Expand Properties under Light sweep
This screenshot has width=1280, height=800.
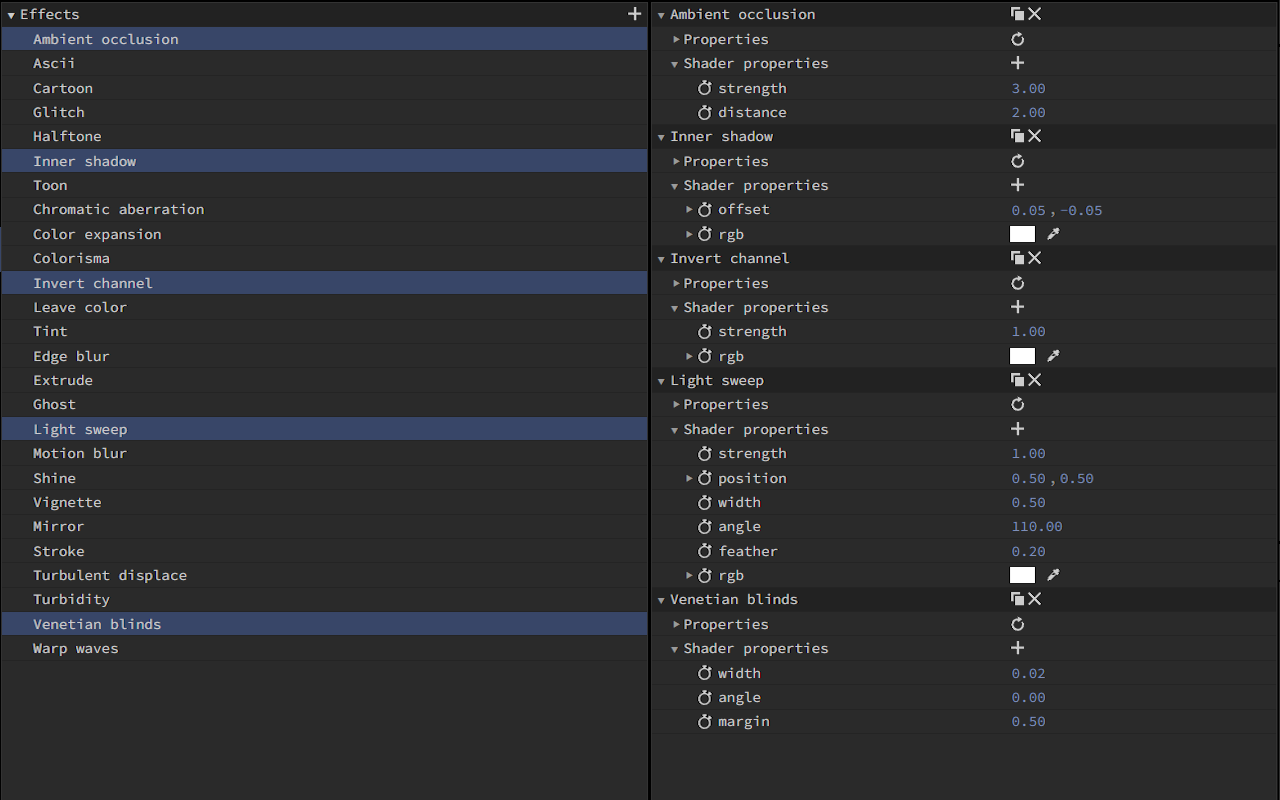pos(676,404)
